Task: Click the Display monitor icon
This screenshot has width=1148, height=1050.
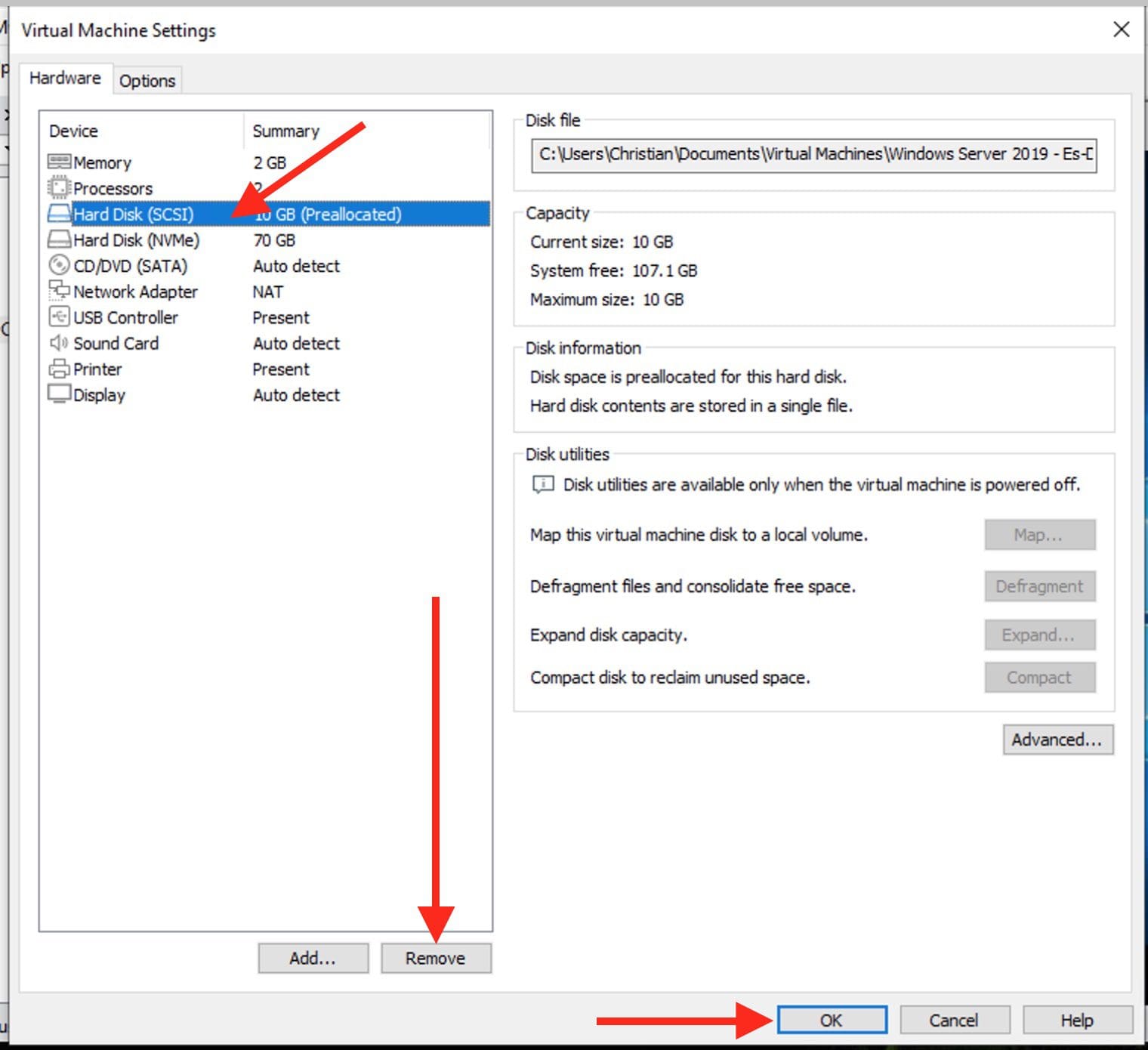Action: [x=59, y=394]
